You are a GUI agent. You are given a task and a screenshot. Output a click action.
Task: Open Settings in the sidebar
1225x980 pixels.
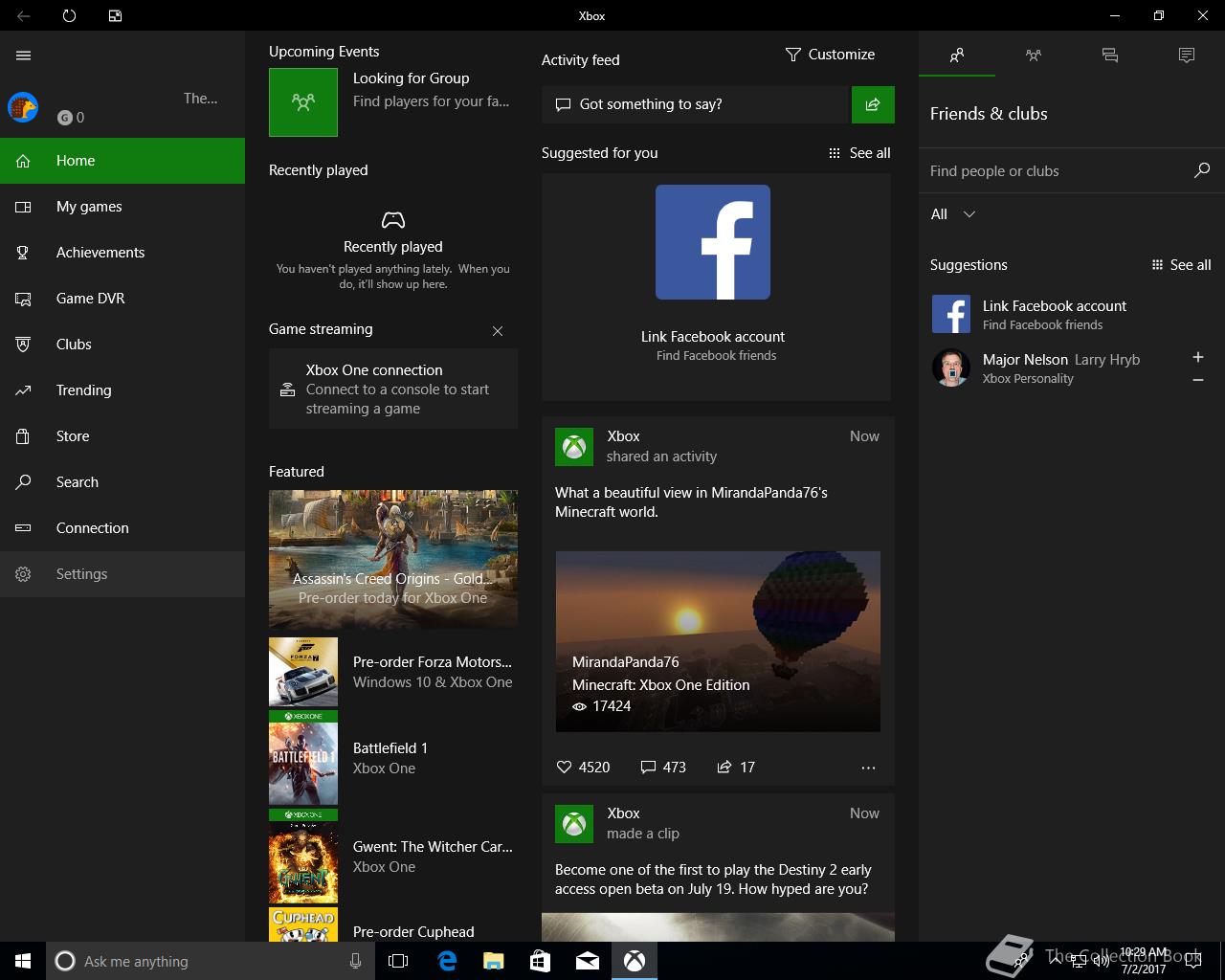(x=122, y=574)
